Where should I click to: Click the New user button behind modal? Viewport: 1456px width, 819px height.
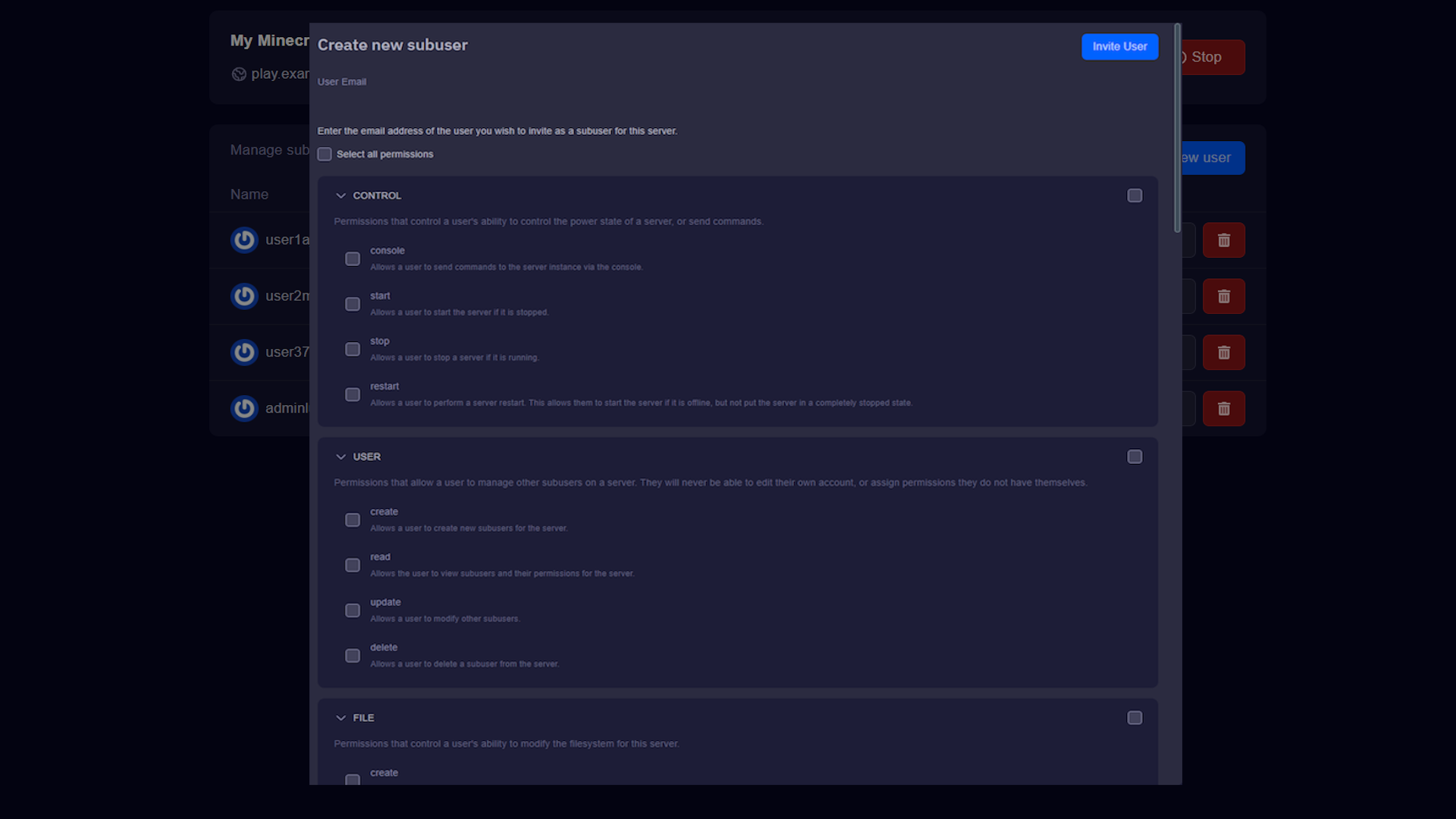click(x=1212, y=158)
